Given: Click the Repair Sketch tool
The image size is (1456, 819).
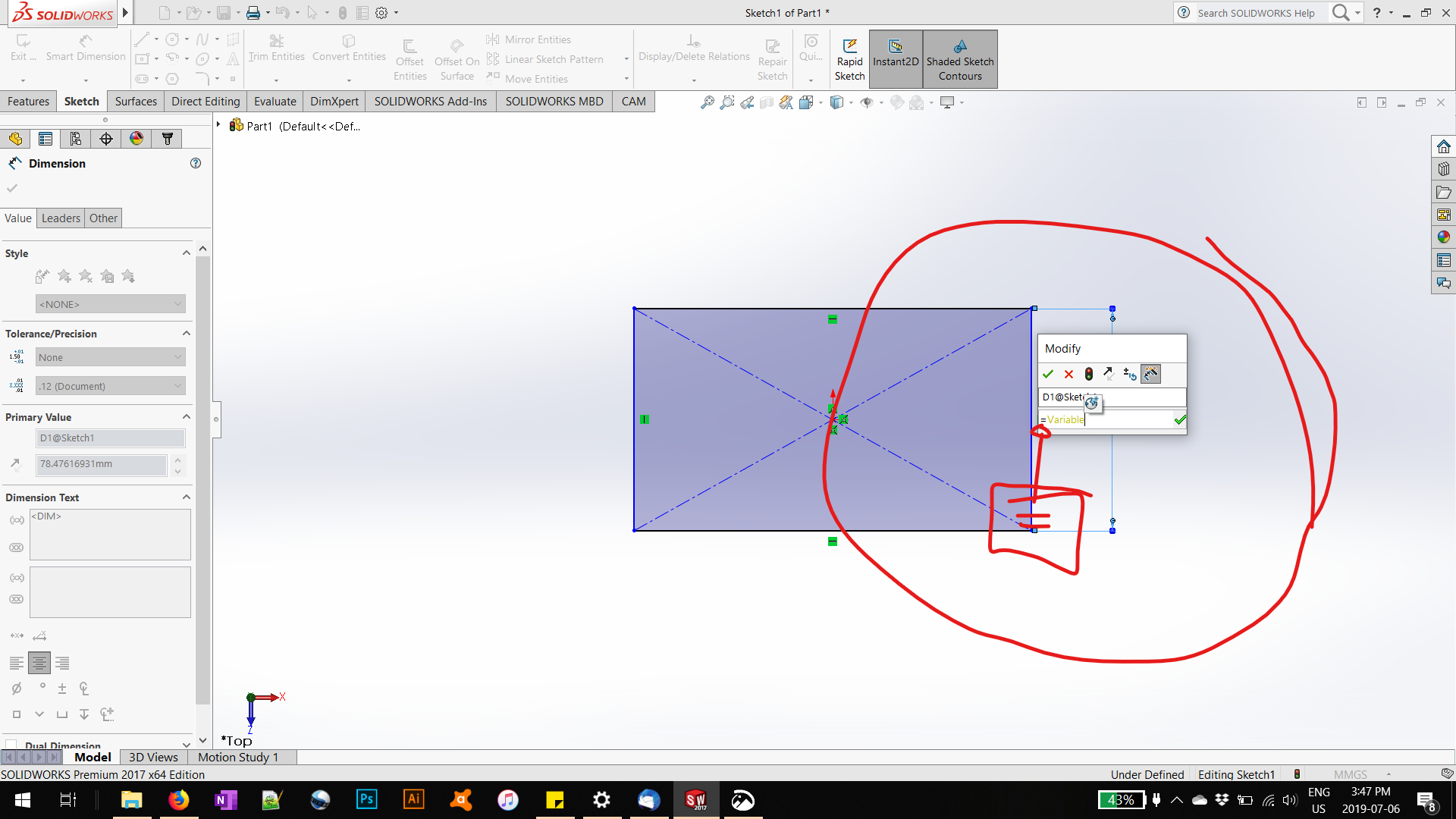Looking at the screenshot, I should click(x=772, y=58).
